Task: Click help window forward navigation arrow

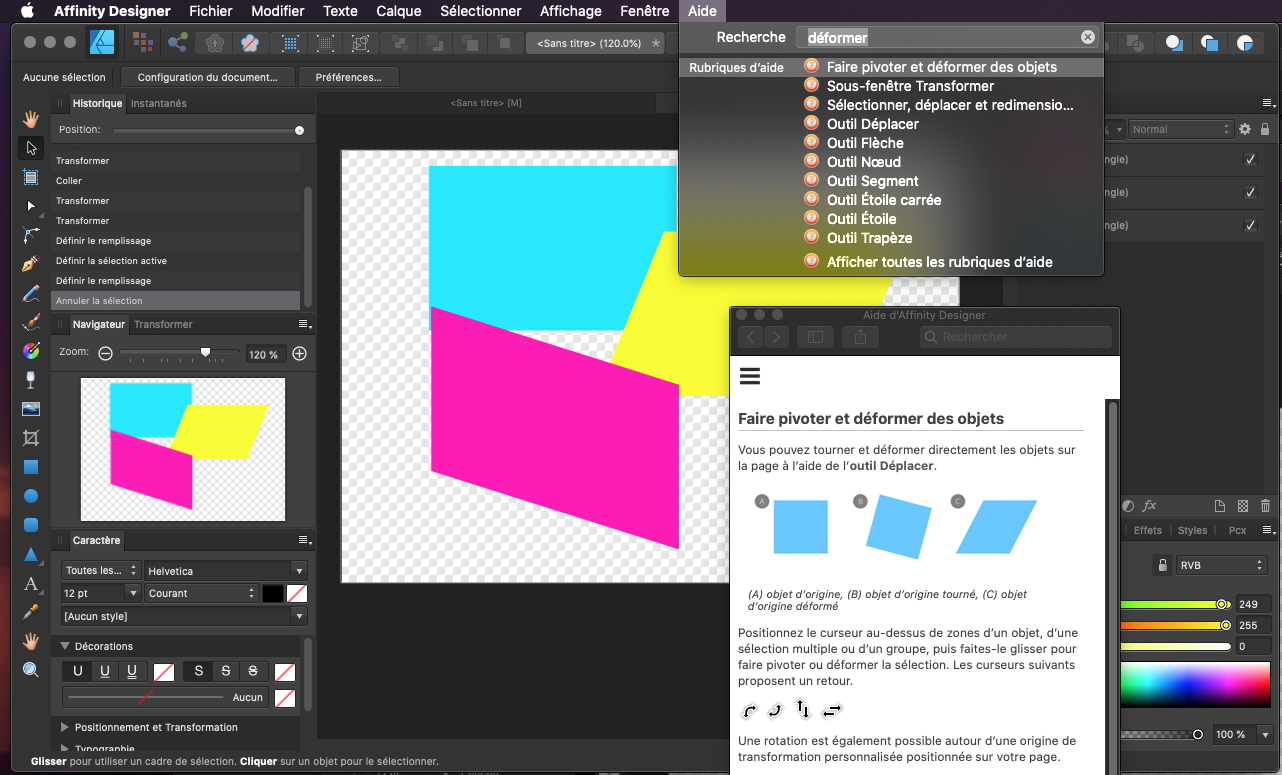Action: pyautogui.click(x=777, y=337)
